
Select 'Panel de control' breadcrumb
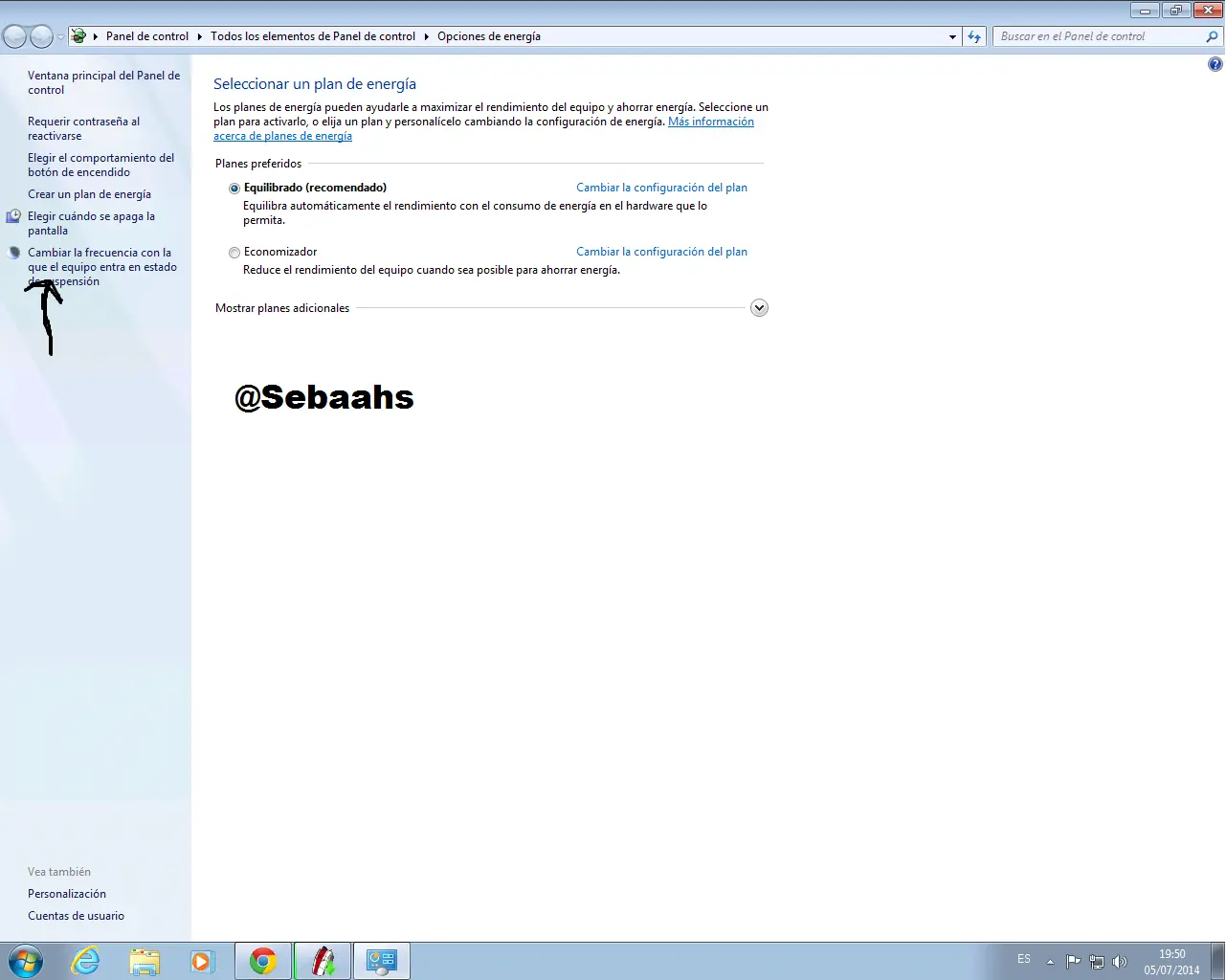coord(147,36)
